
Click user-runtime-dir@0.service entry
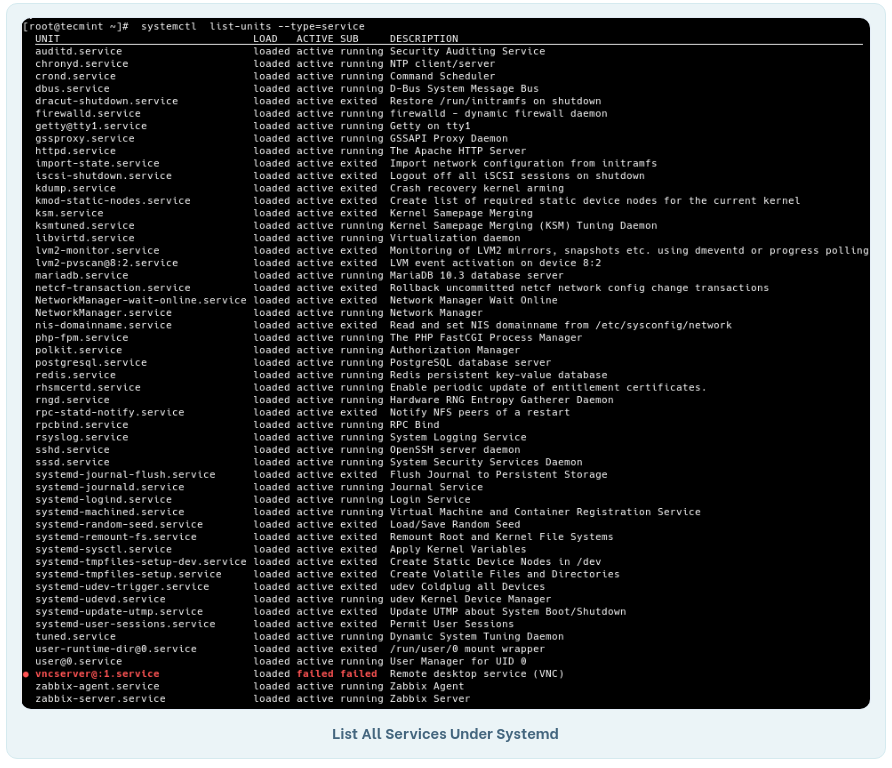click(x=116, y=650)
